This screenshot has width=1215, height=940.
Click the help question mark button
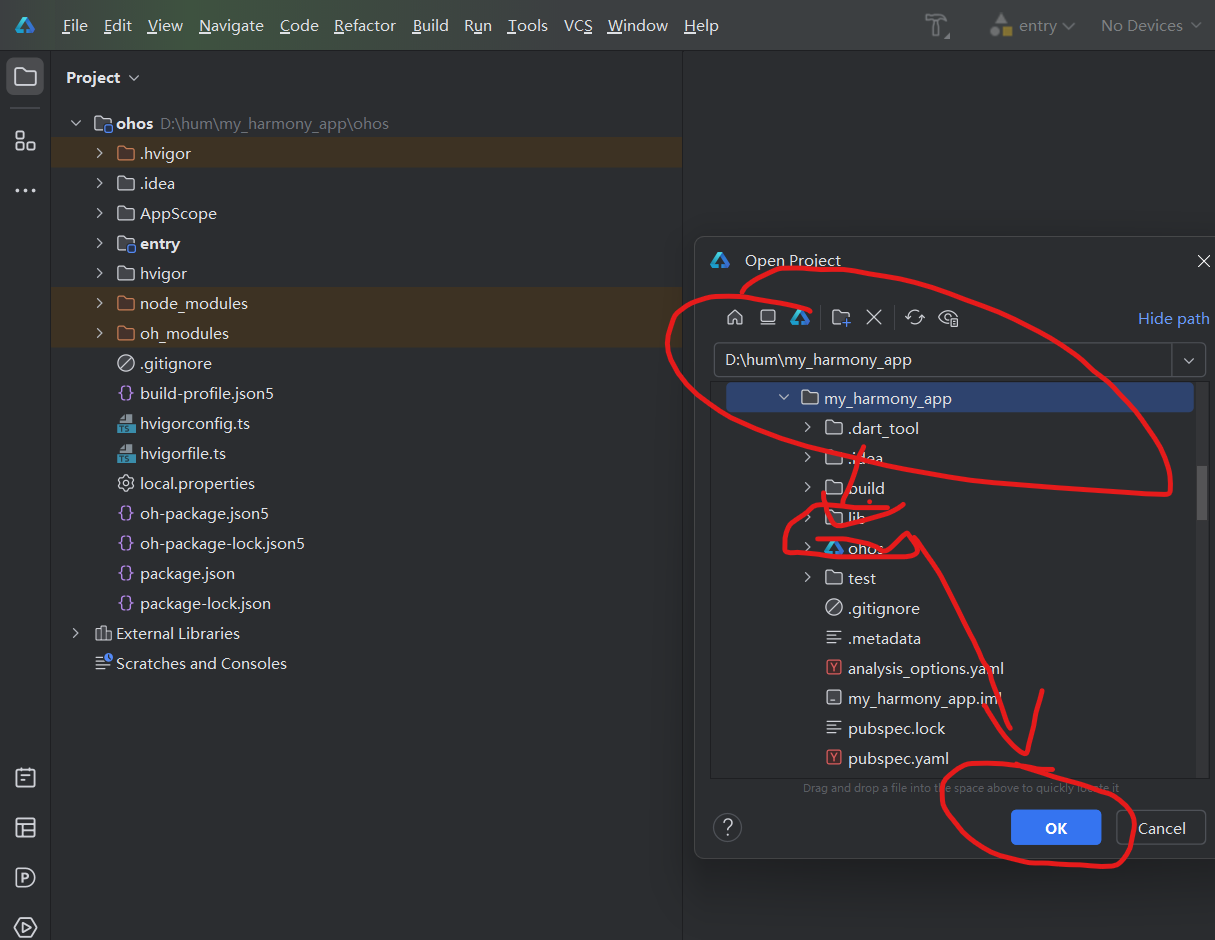coord(727,827)
